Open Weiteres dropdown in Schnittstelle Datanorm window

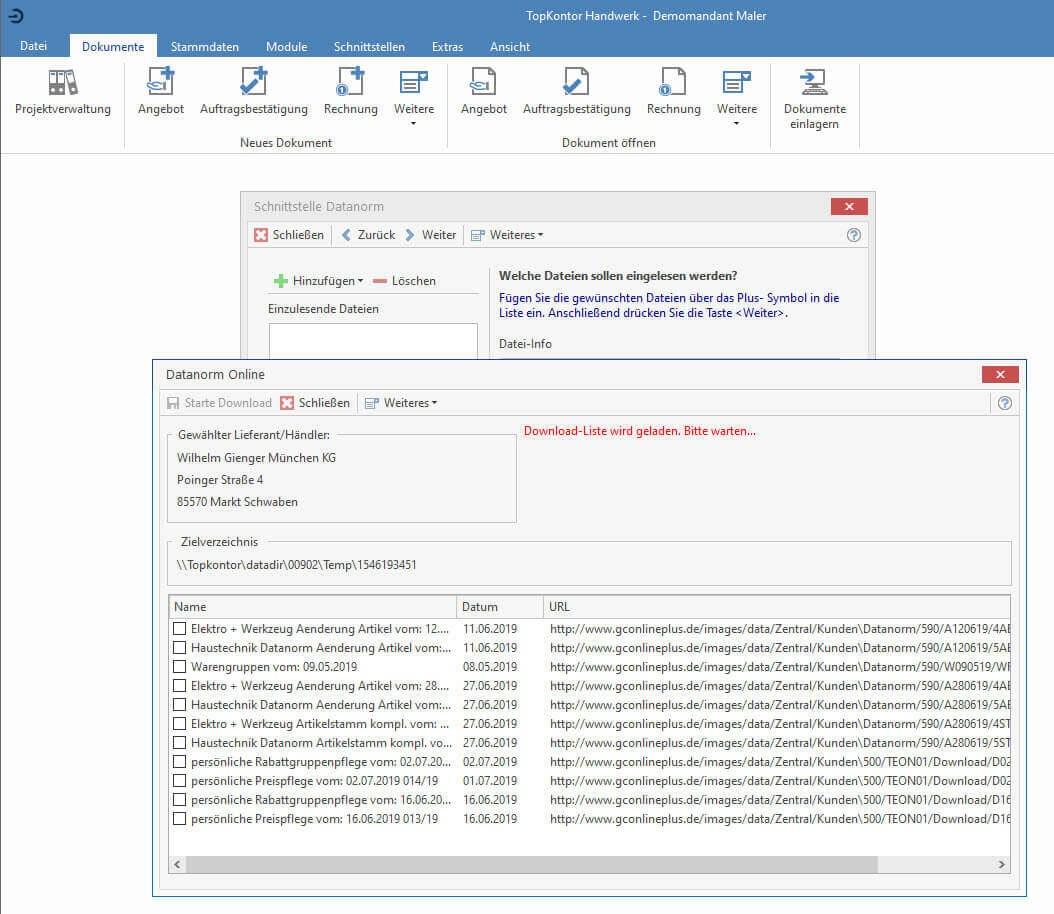[x=508, y=235]
